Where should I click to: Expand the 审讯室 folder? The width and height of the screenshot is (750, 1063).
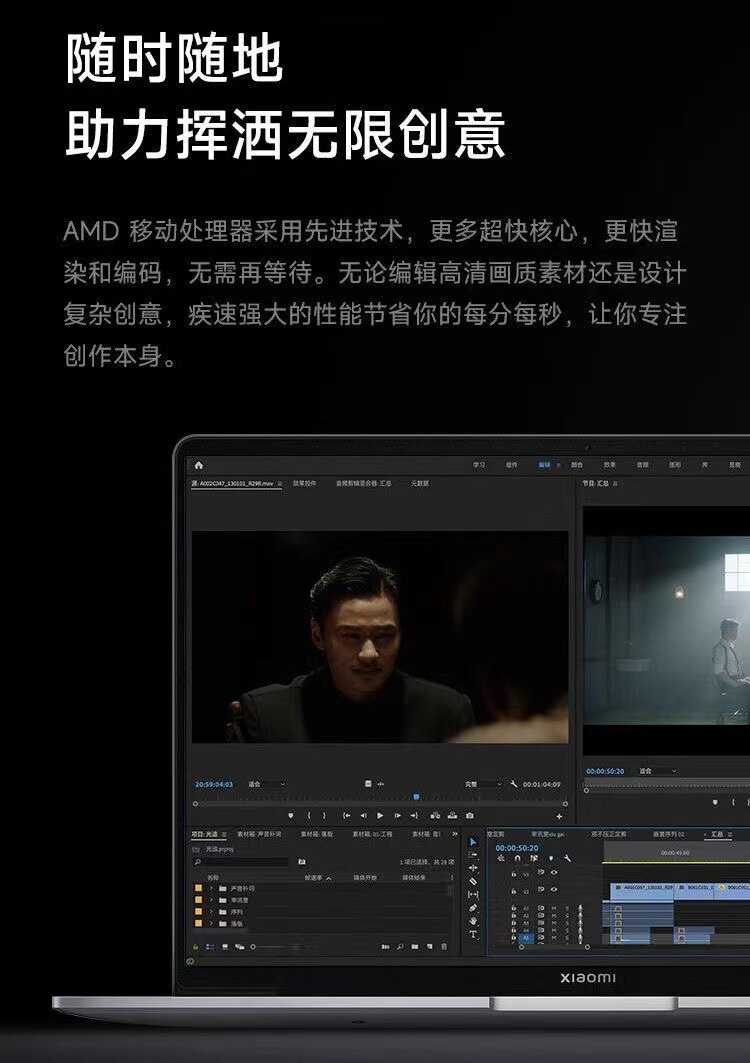(211, 900)
